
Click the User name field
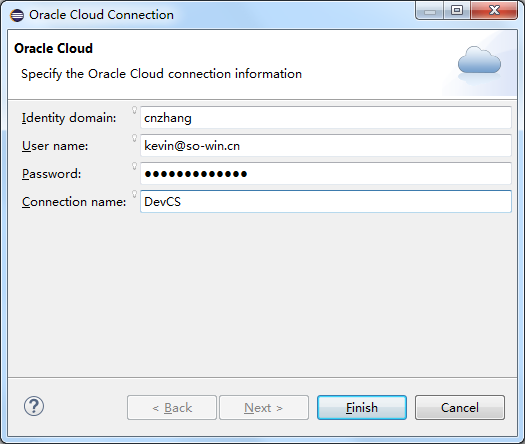pyautogui.click(x=326, y=146)
